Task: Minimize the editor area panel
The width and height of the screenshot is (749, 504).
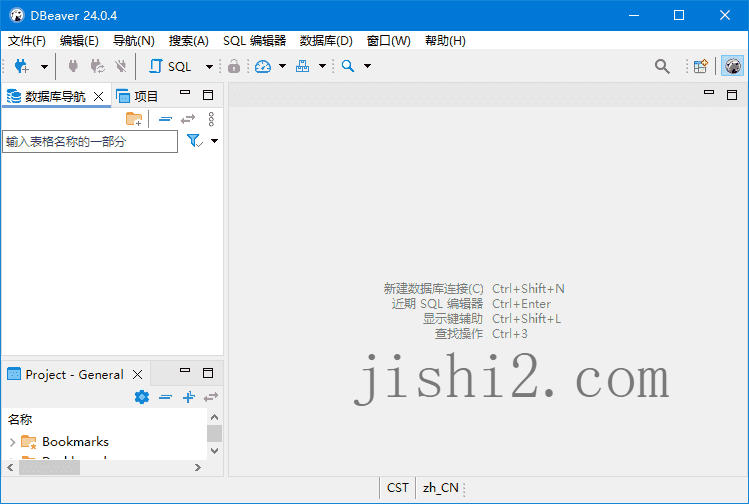Action: [709, 93]
